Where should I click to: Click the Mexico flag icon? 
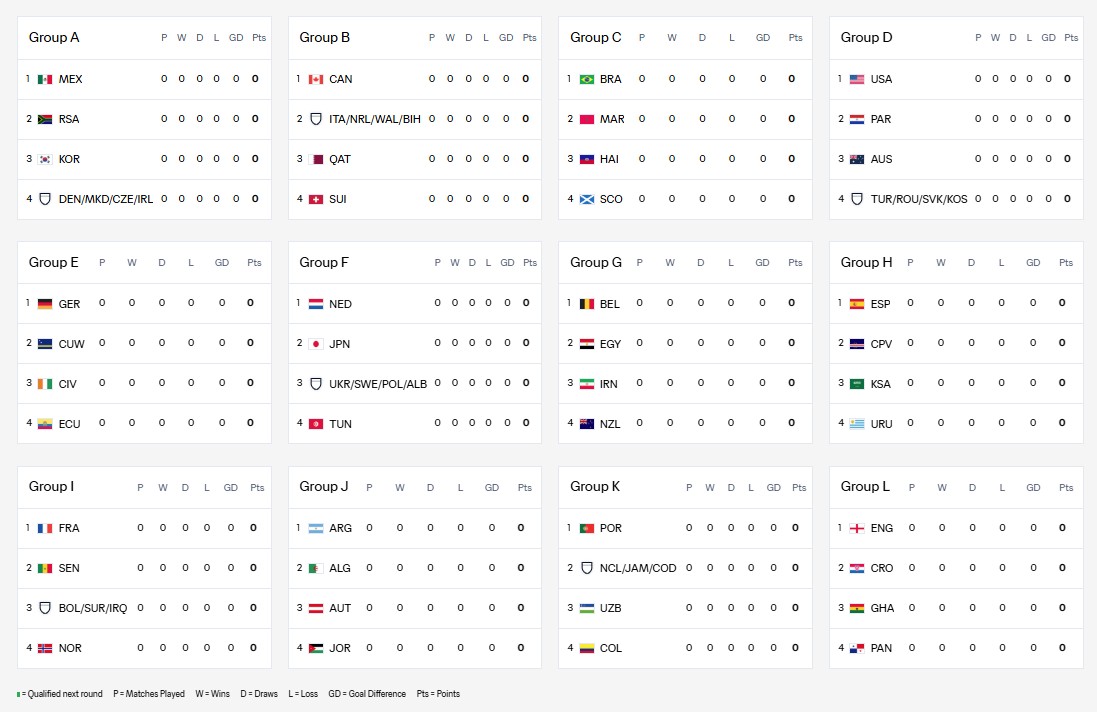click(45, 79)
